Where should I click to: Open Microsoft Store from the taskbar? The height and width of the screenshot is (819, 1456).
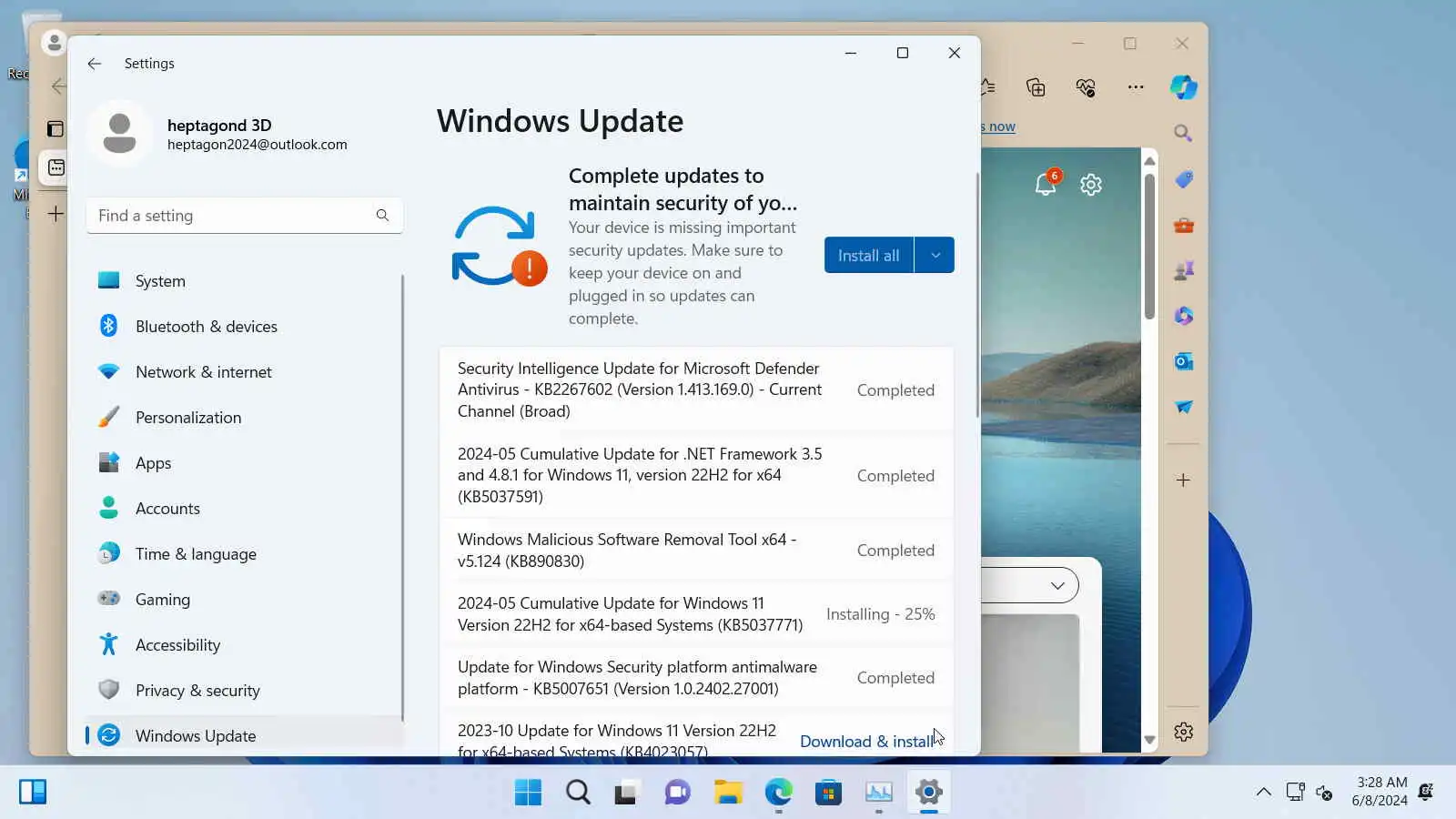tap(828, 793)
